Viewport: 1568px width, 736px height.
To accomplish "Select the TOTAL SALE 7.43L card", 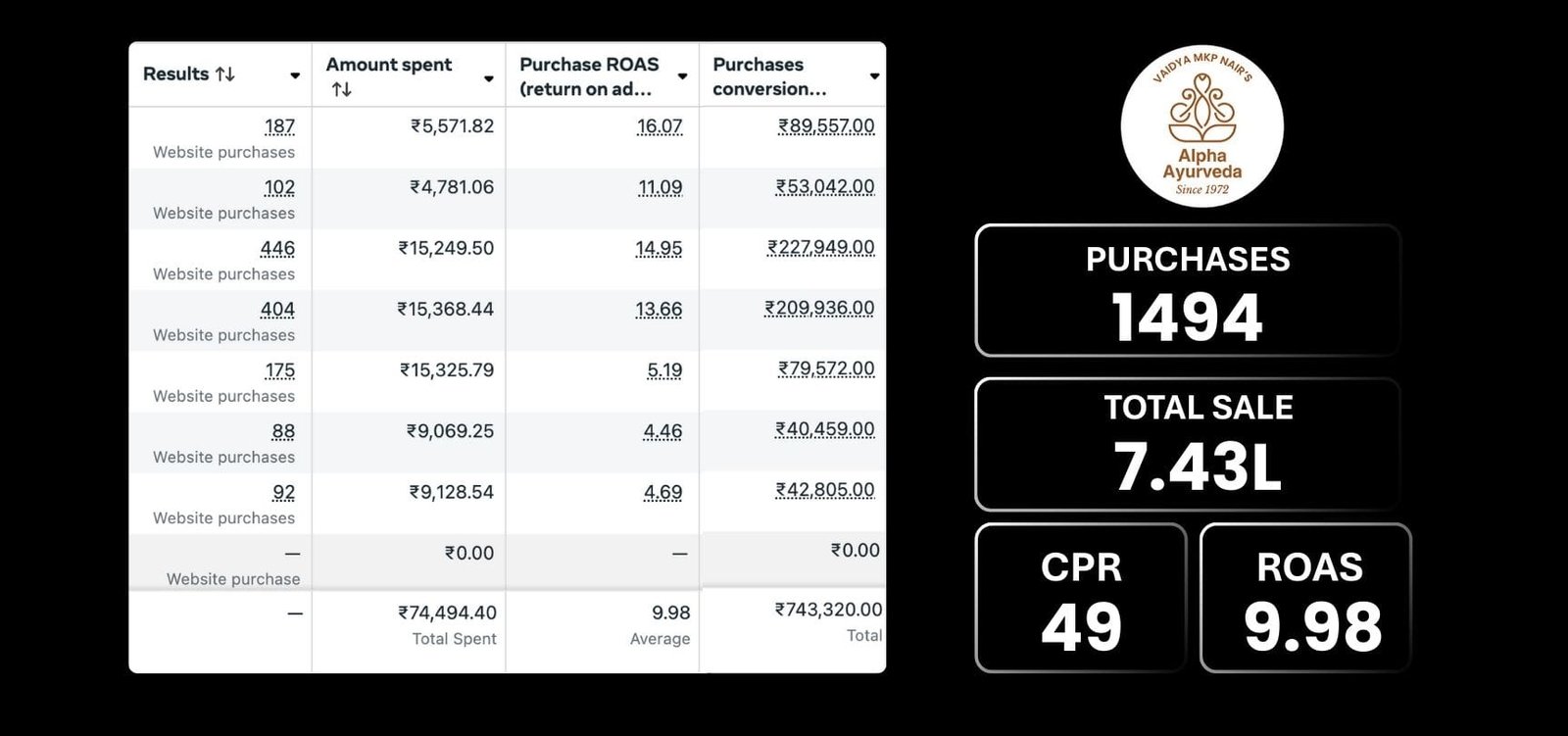I will pos(1187,444).
